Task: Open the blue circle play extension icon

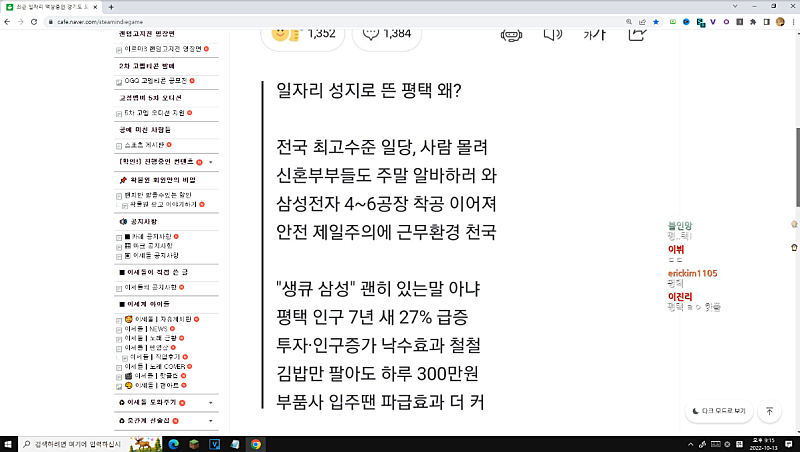Action: click(x=686, y=22)
